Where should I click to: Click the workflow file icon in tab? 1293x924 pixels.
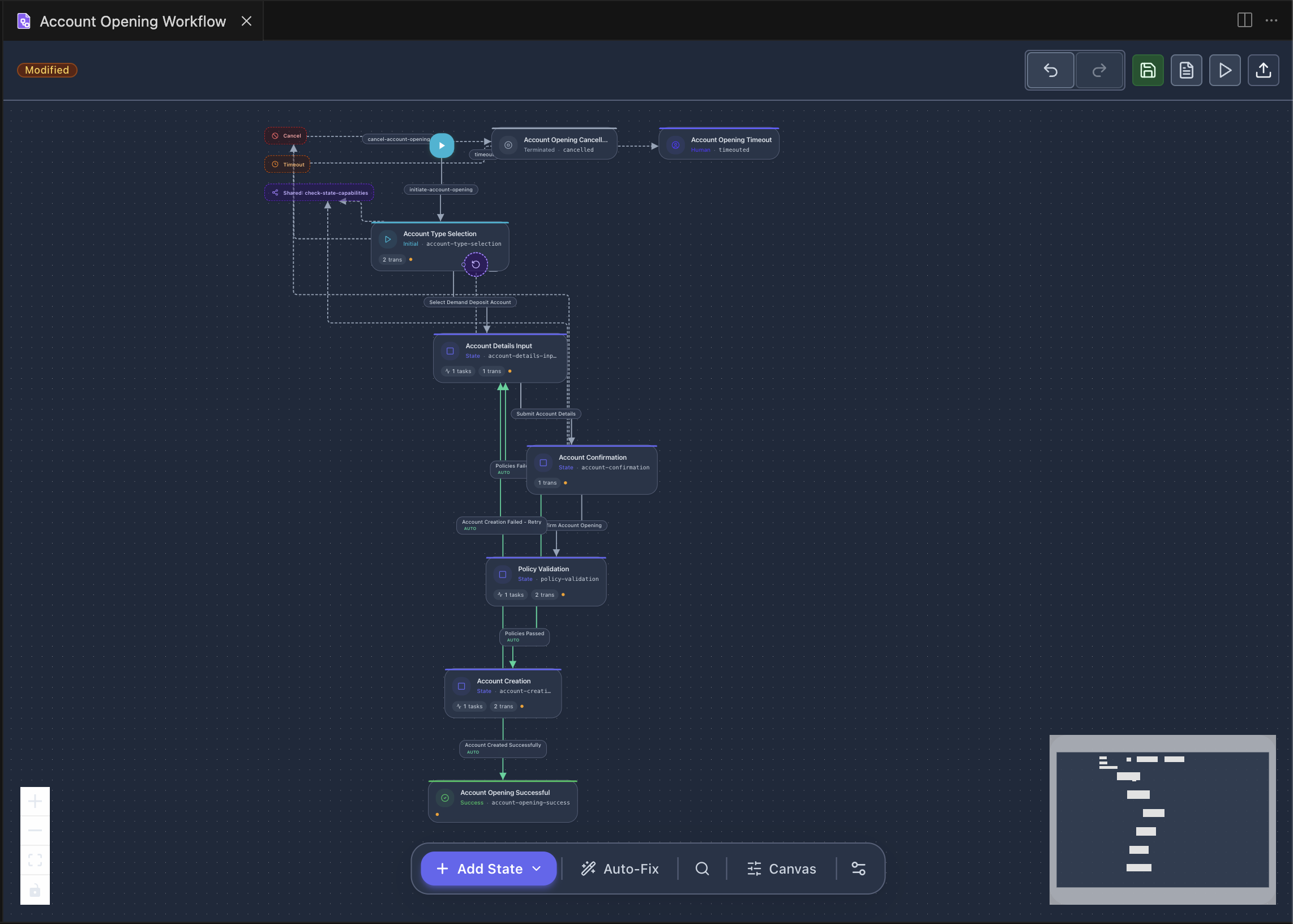coord(24,21)
